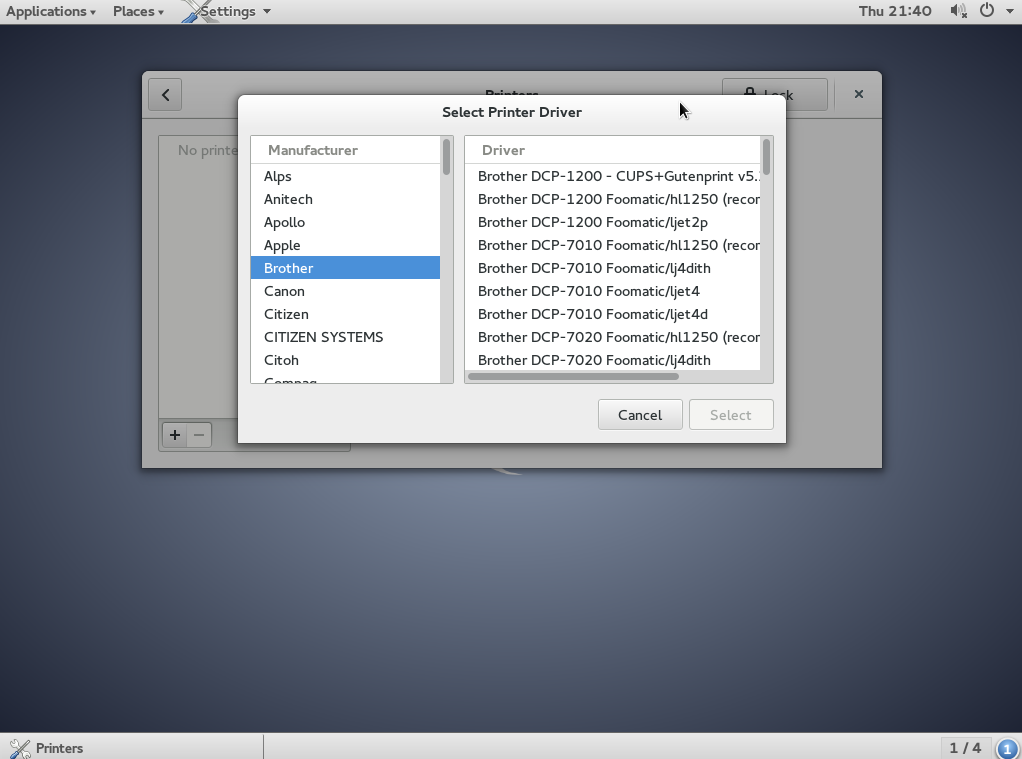Viewport: 1022px width, 759px height.
Task: Open the power menu icon
Action: 987,10
